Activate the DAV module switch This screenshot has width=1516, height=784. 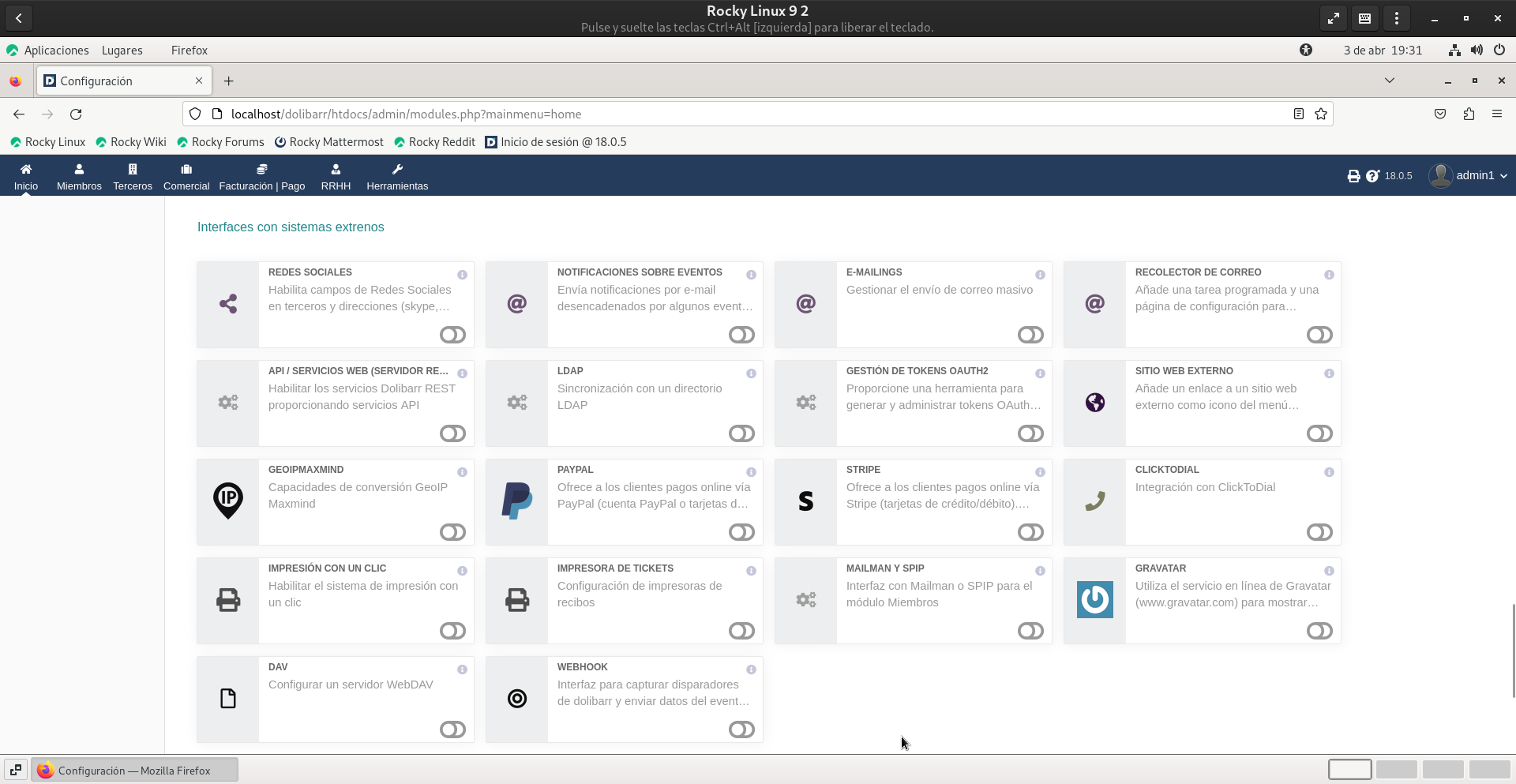(x=452, y=730)
